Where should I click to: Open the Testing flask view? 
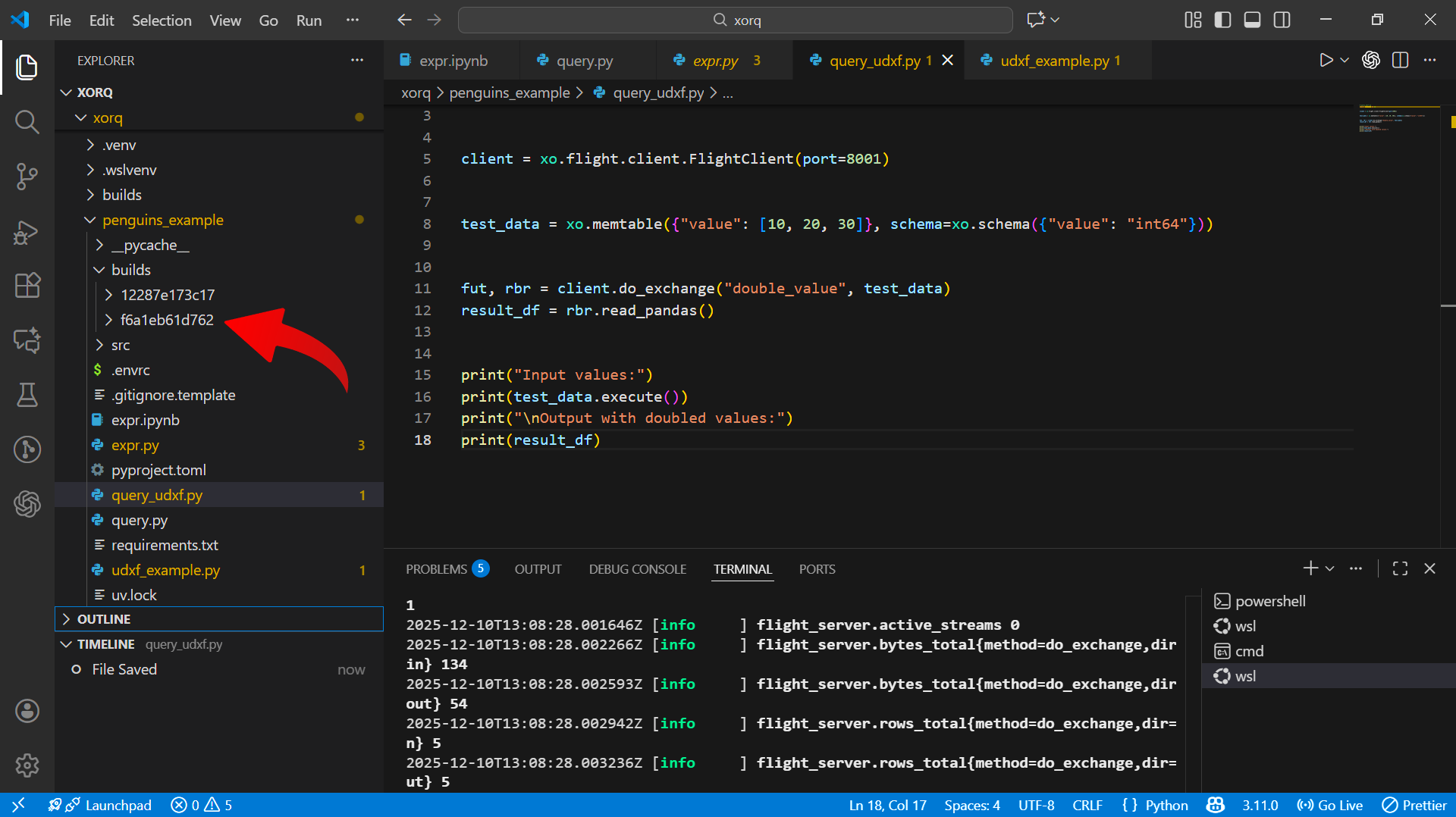[x=27, y=395]
